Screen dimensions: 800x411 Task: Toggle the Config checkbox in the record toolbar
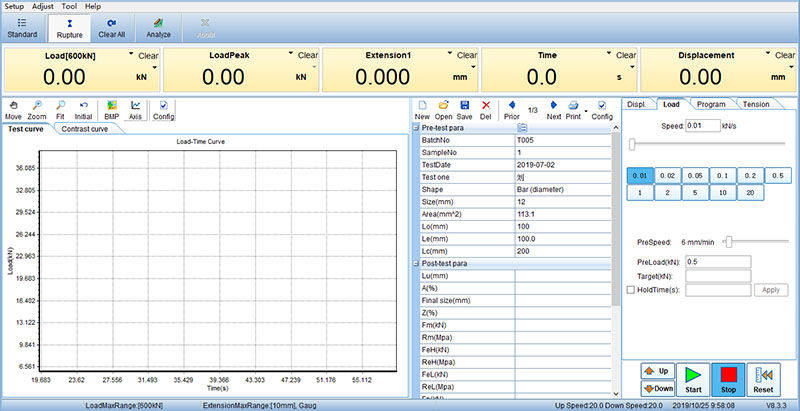coord(601,105)
